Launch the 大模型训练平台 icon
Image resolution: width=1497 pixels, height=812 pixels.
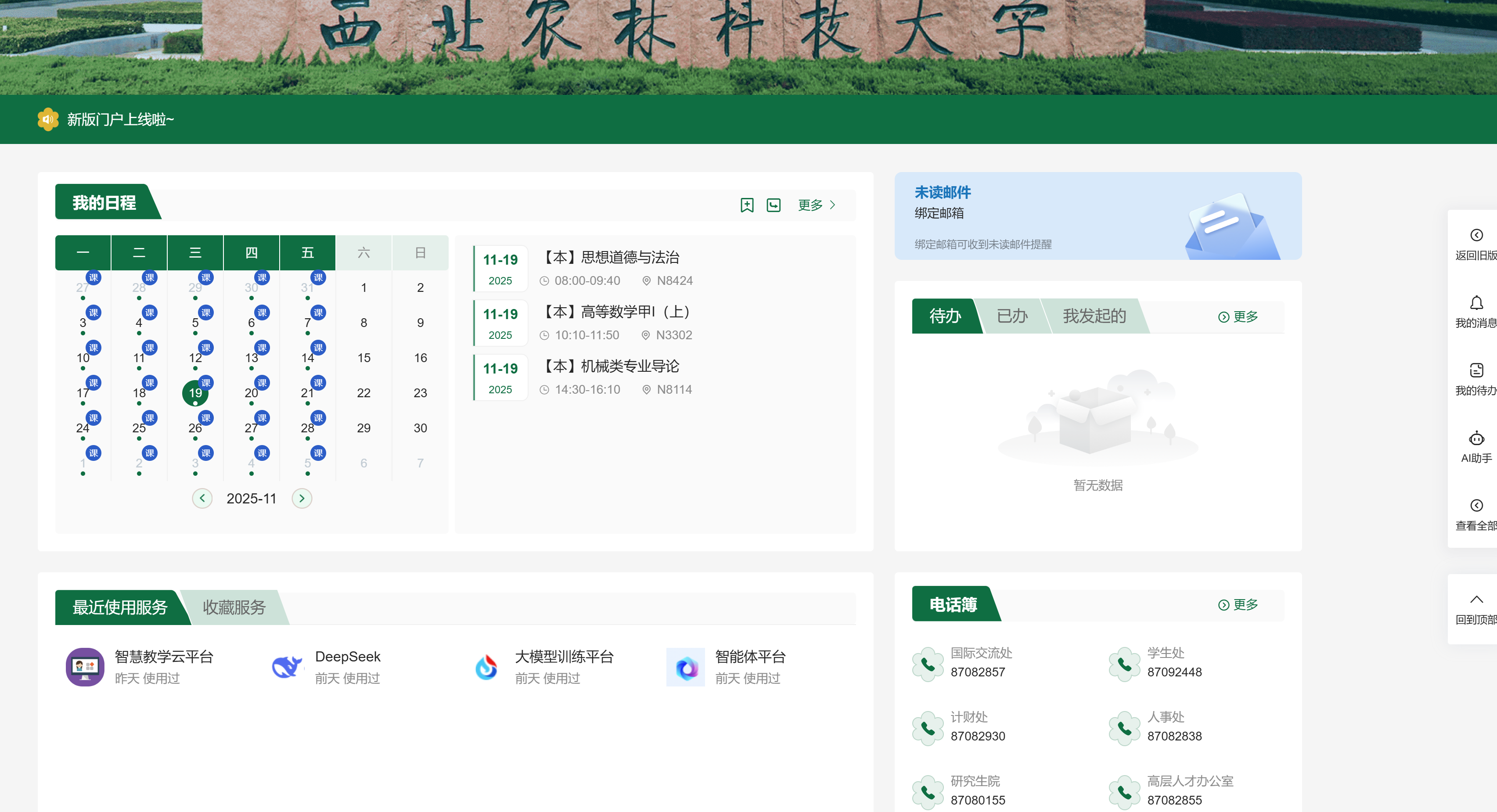pos(487,666)
